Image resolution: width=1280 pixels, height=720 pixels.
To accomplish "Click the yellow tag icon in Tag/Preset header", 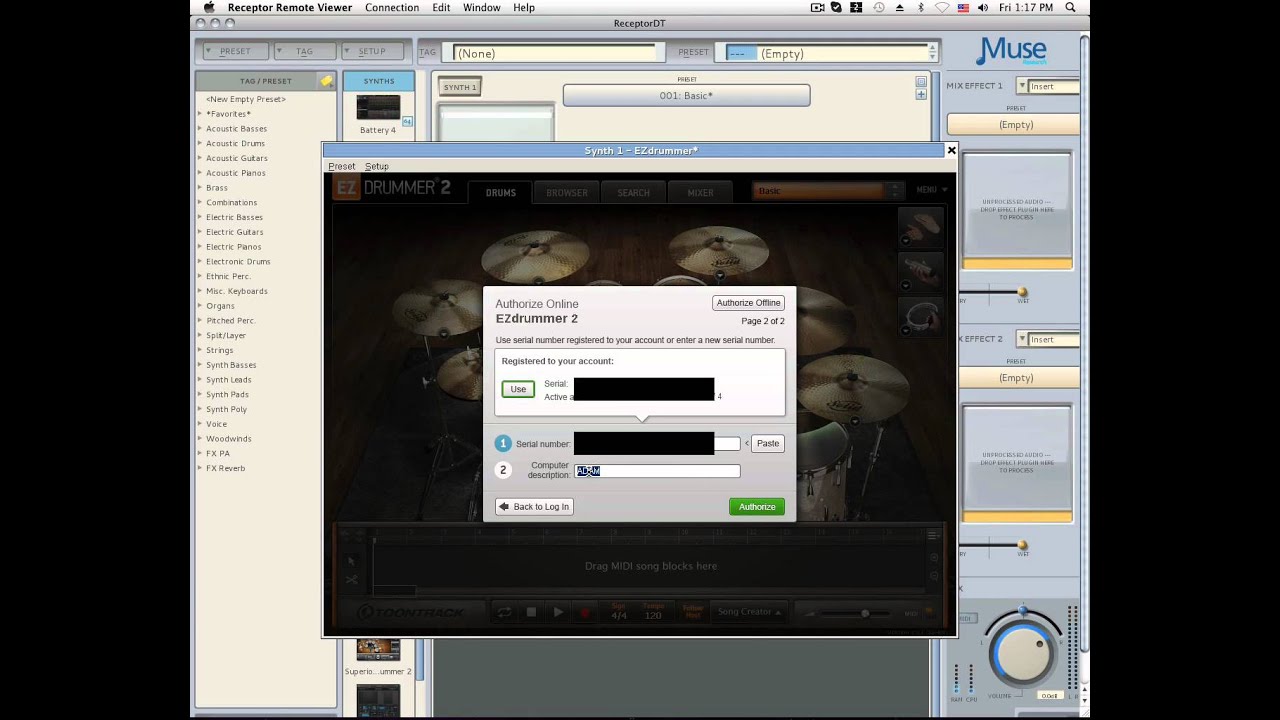I will tap(326, 81).
